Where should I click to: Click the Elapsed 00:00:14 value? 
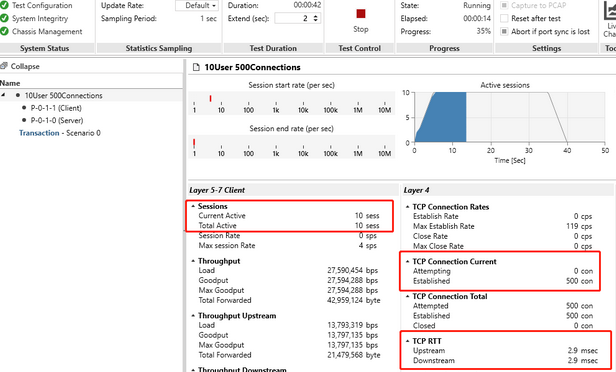(x=477, y=18)
